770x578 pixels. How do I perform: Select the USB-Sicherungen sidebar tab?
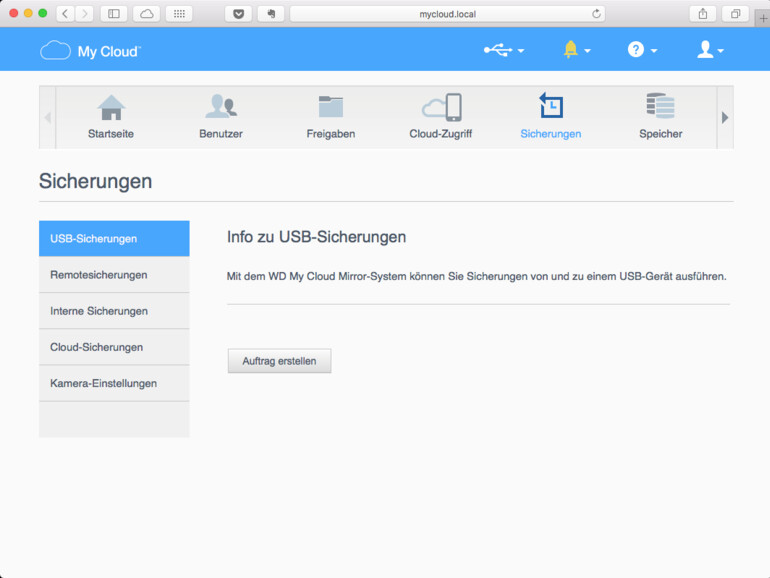[114, 239]
